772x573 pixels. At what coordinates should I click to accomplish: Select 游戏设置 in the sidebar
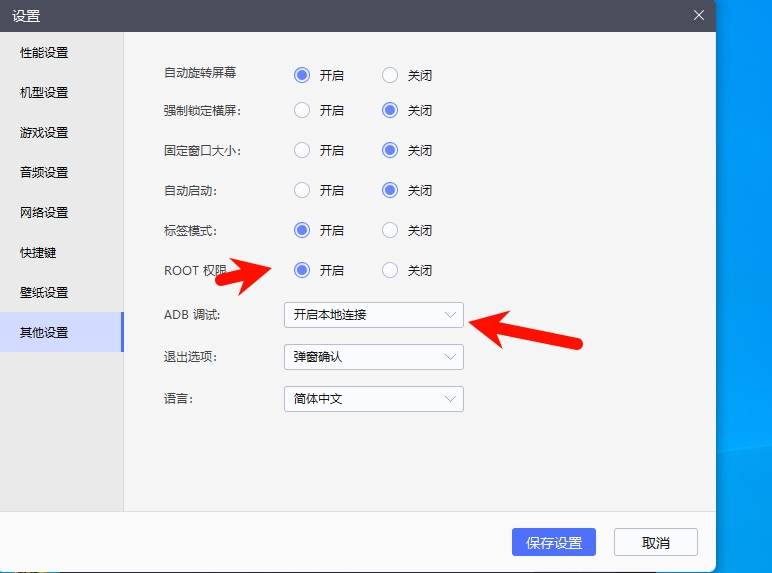(x=45, y=132)
